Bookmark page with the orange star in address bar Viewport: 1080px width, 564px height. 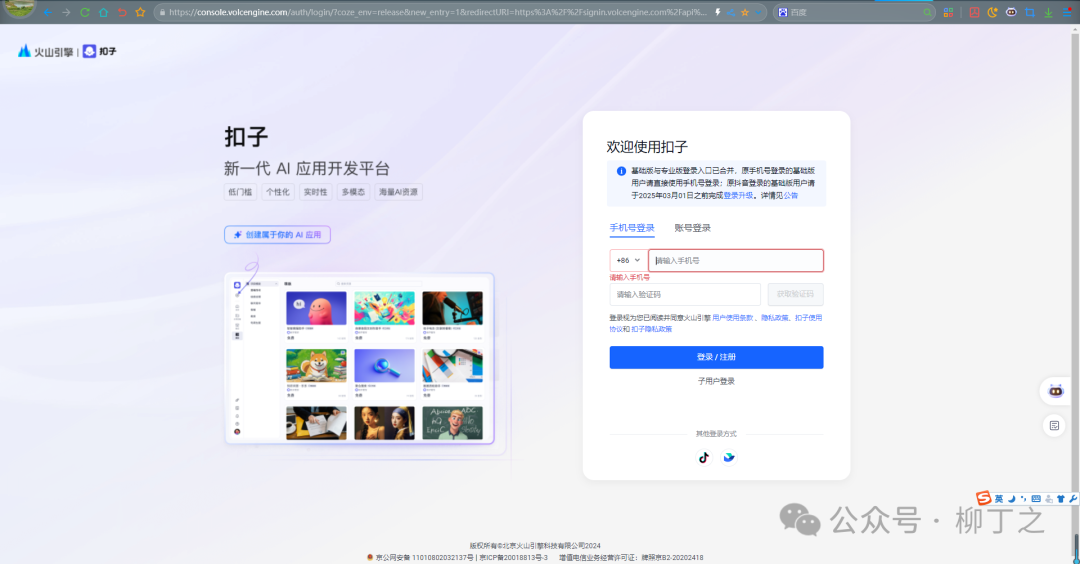tap(745, 12)
